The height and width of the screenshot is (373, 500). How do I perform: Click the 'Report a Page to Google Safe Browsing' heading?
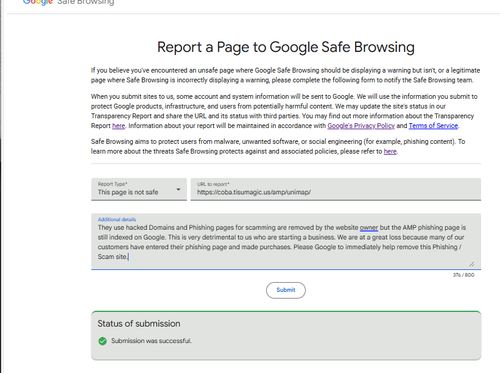(286, 47)
